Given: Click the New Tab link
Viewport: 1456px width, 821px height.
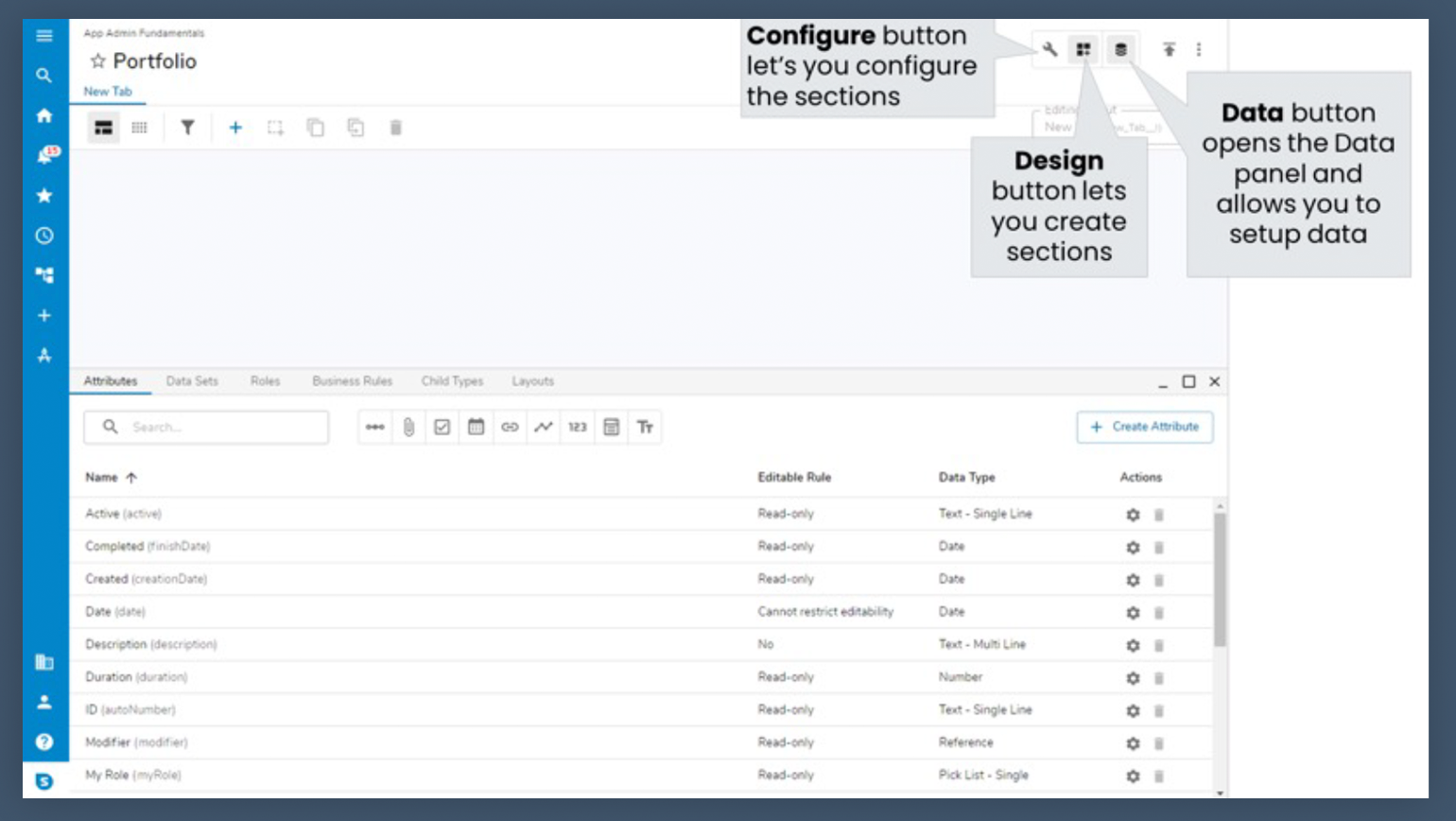Looking at the screenshot, I should (108, 92).
